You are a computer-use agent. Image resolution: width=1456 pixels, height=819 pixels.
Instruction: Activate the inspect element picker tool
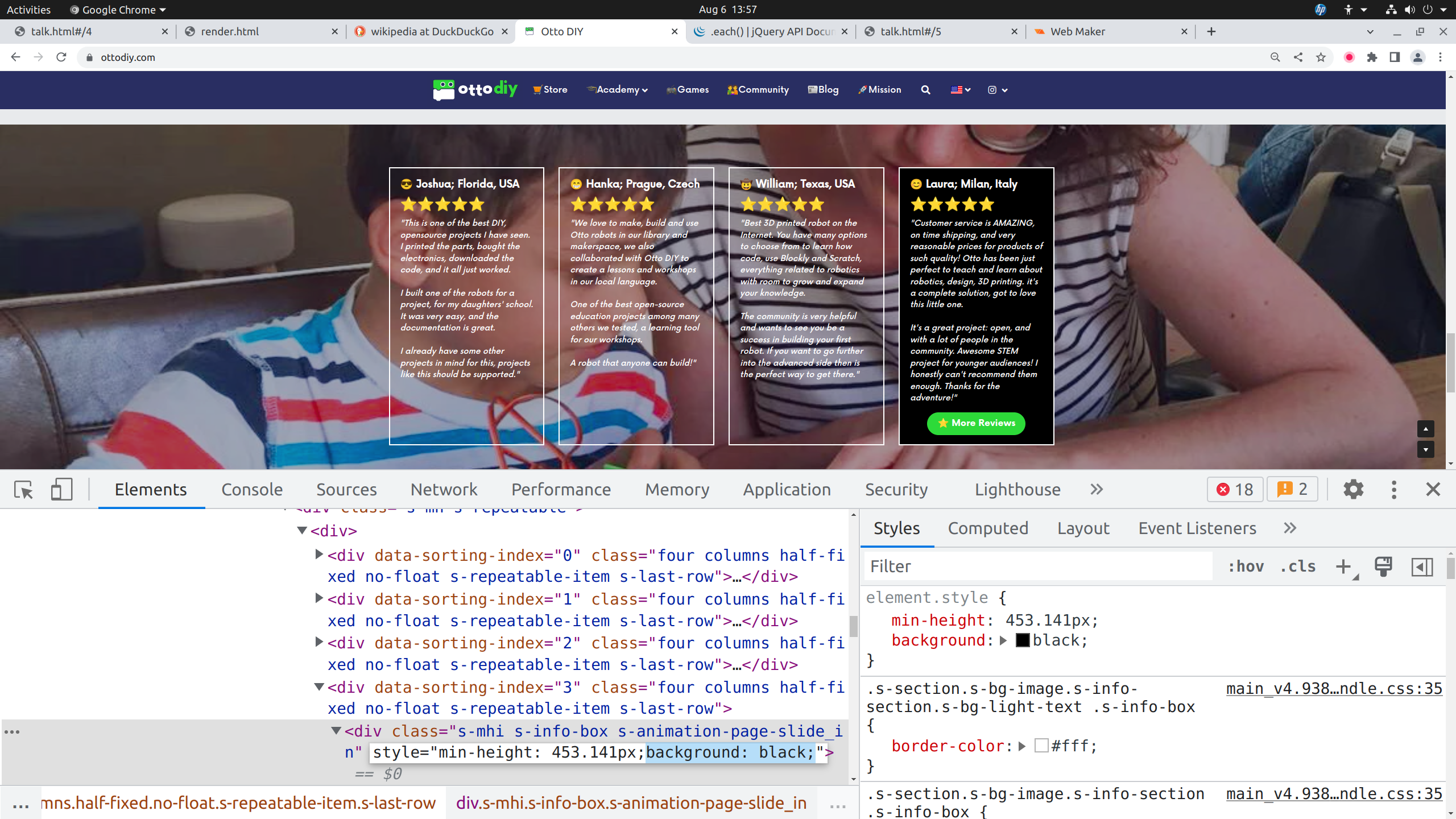click(24, 490)
